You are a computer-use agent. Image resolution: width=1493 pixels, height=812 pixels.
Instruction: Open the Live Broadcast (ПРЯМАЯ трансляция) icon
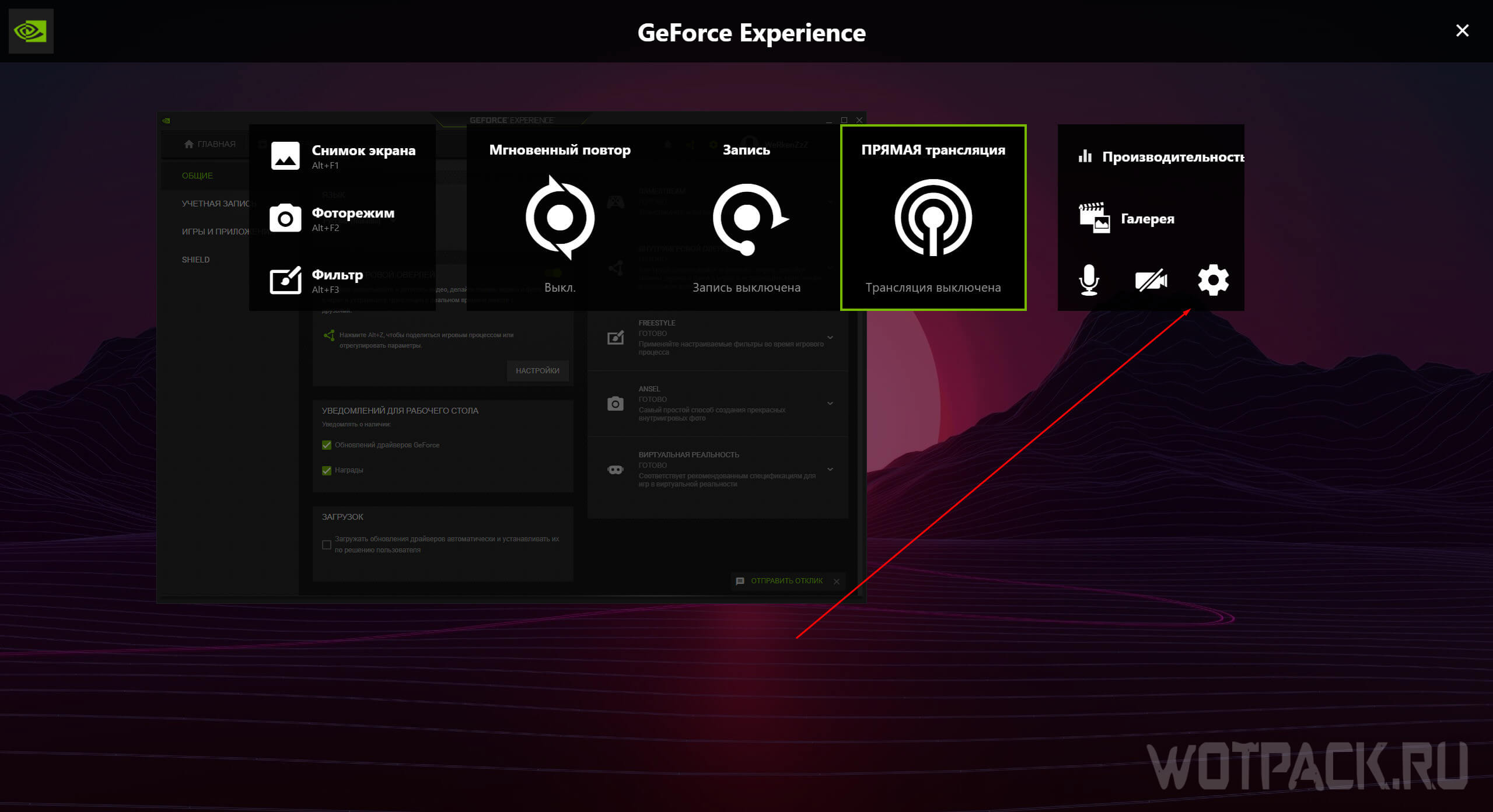point(933,218)
